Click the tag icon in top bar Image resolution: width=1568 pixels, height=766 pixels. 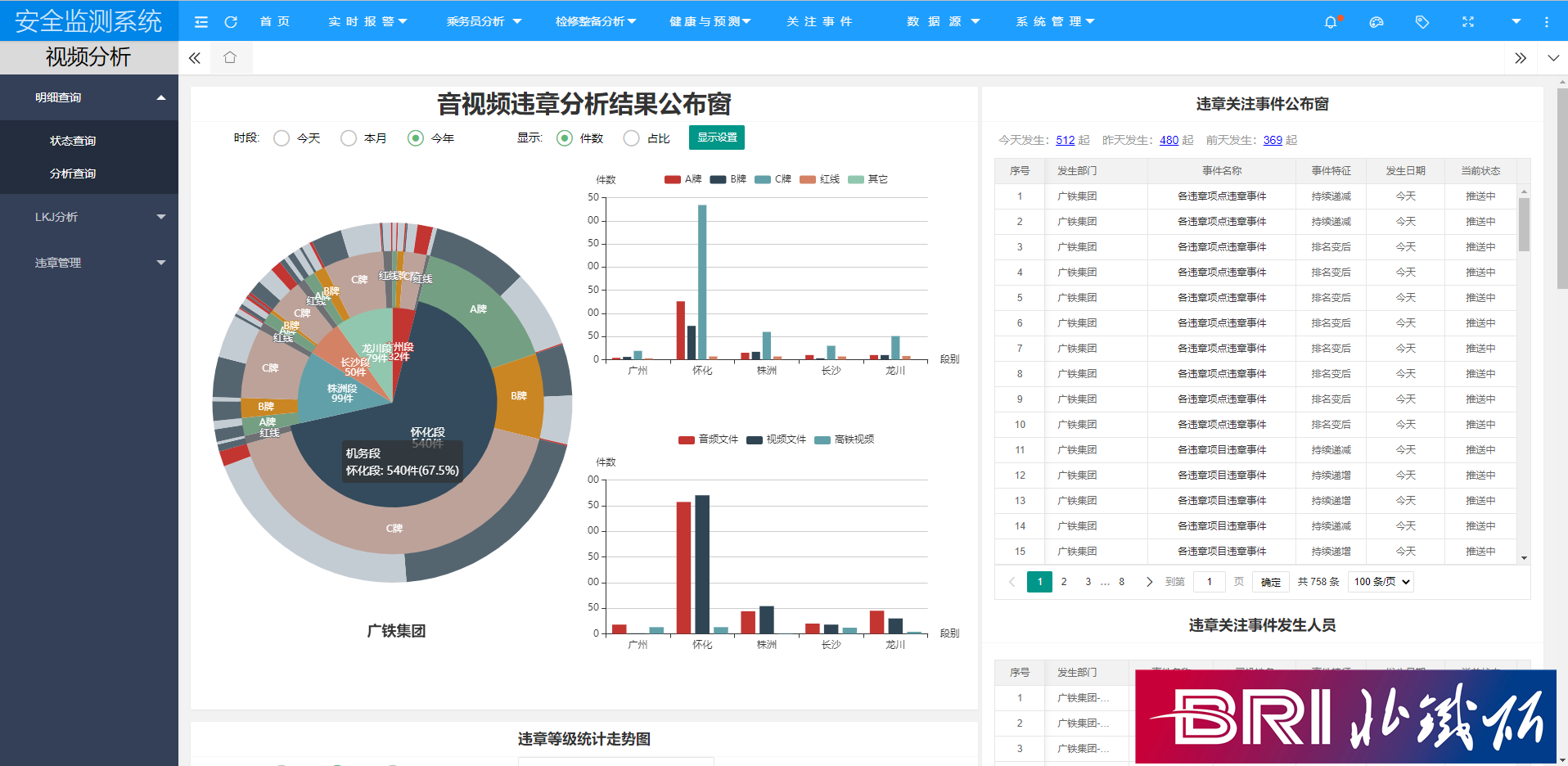(1422, 22)
